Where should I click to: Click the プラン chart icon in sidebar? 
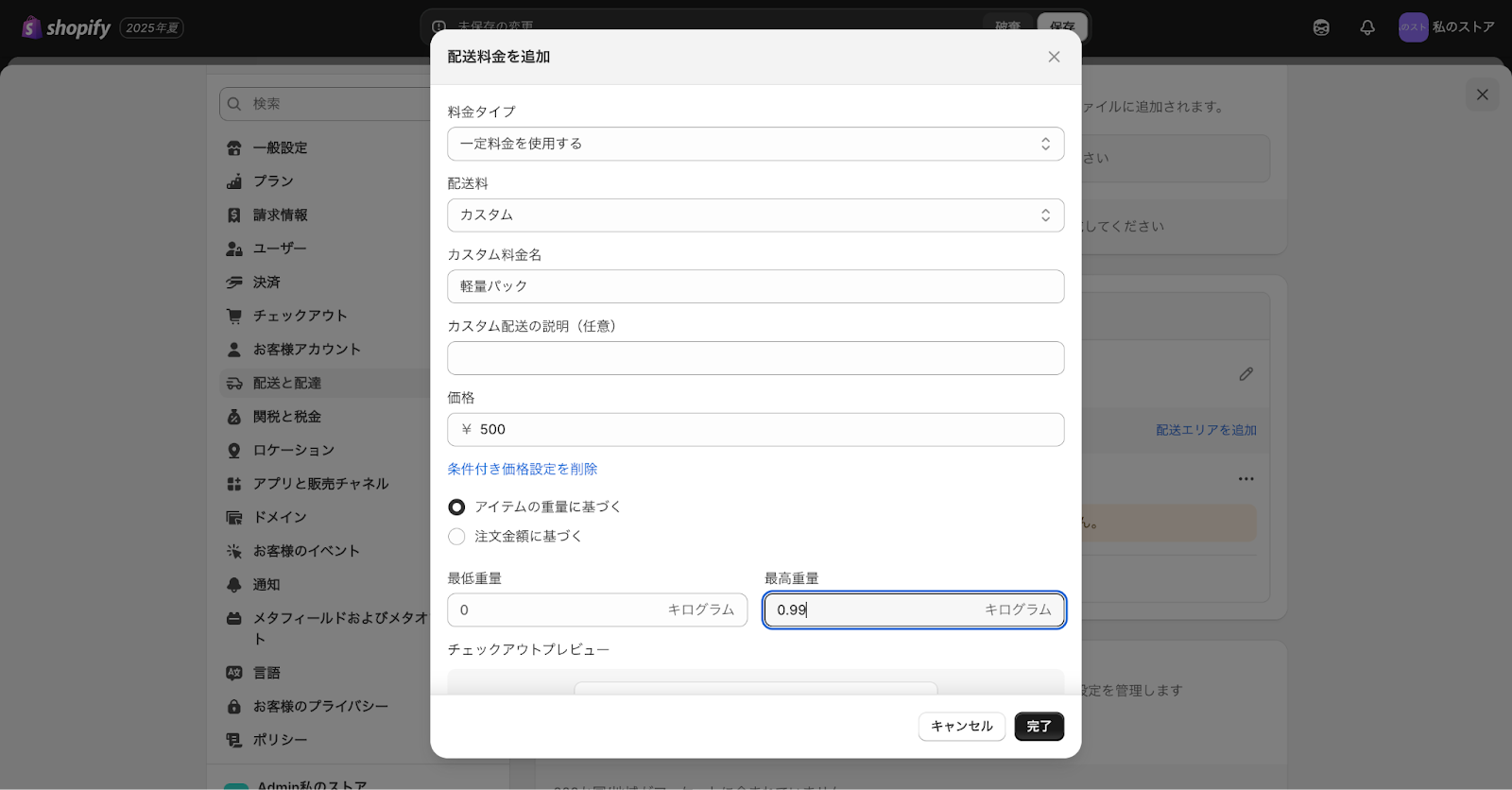(x=234, y=181)
